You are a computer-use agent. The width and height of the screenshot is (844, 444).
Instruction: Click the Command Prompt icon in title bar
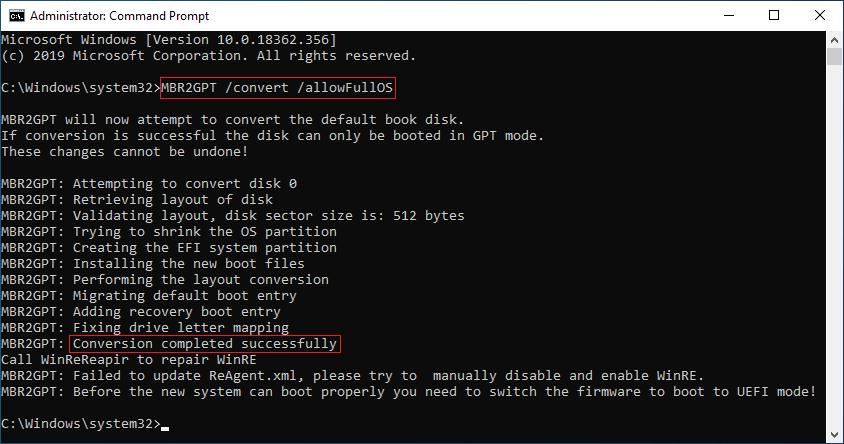[x=14, y=15]
